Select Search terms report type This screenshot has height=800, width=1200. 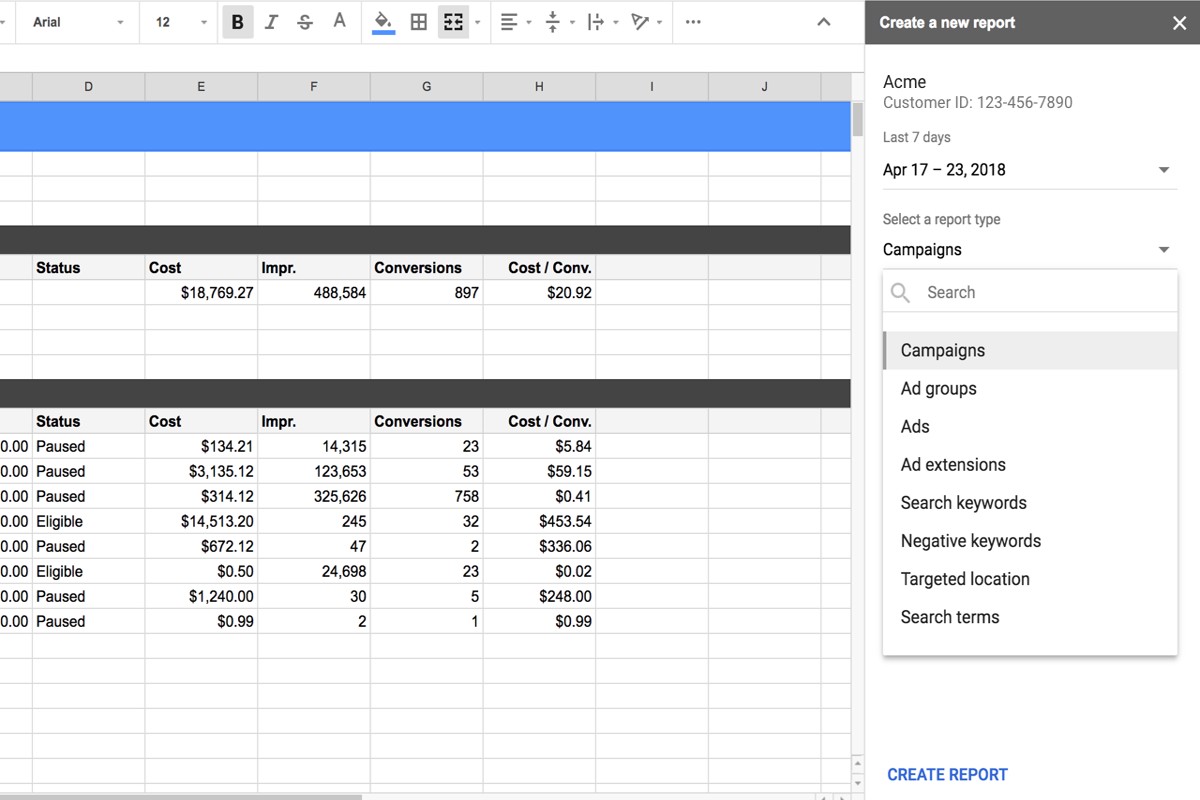(x=1030, y=617)
